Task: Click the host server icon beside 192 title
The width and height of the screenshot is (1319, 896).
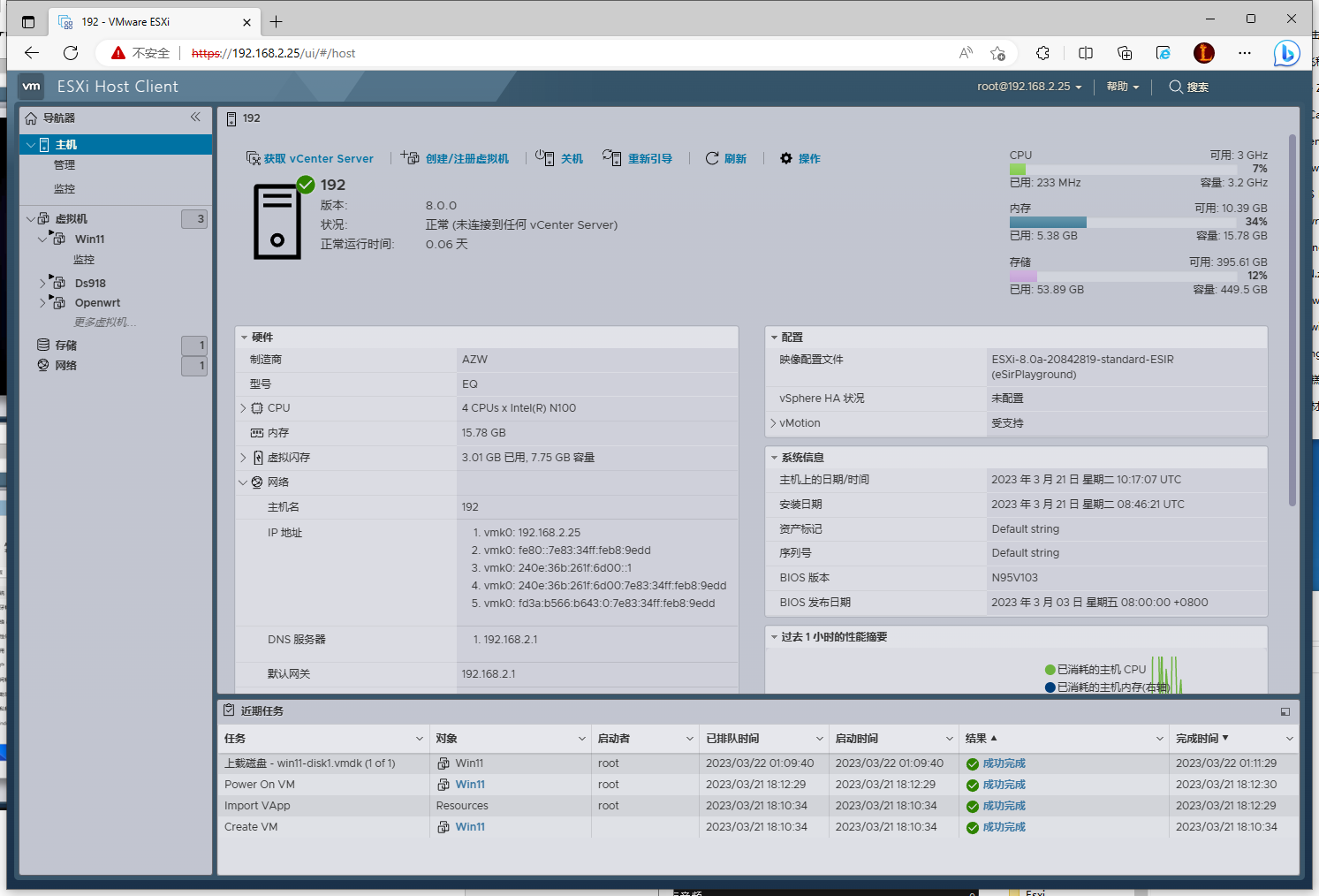Action: pyautogui.click(x=231, y=118)
